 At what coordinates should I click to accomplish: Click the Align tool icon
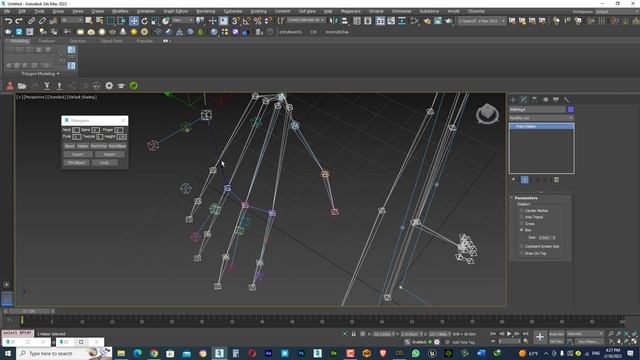pos(344,21)
